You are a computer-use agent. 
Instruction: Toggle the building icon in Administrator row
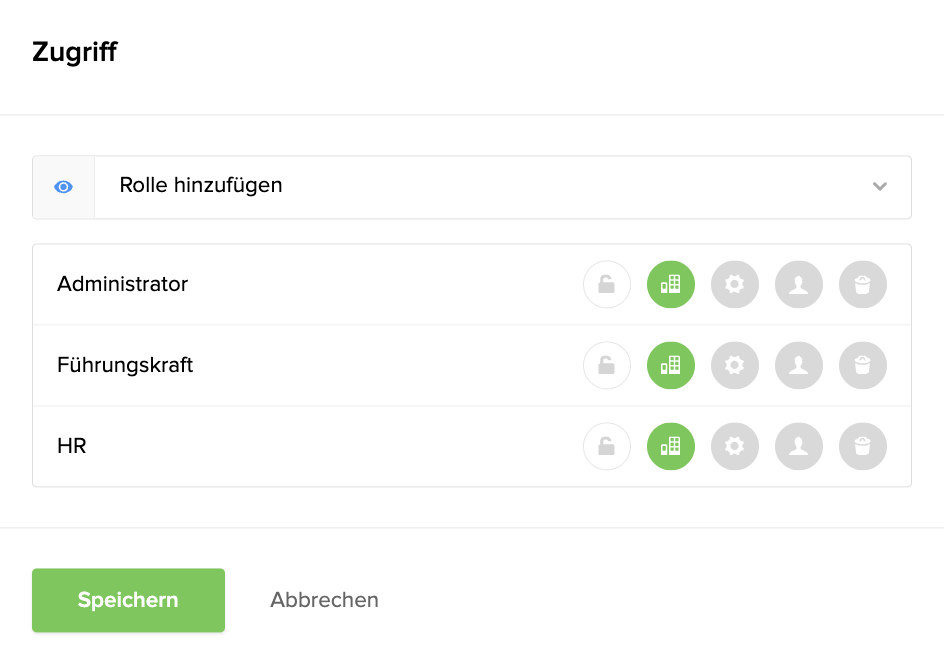coord(671,284)
